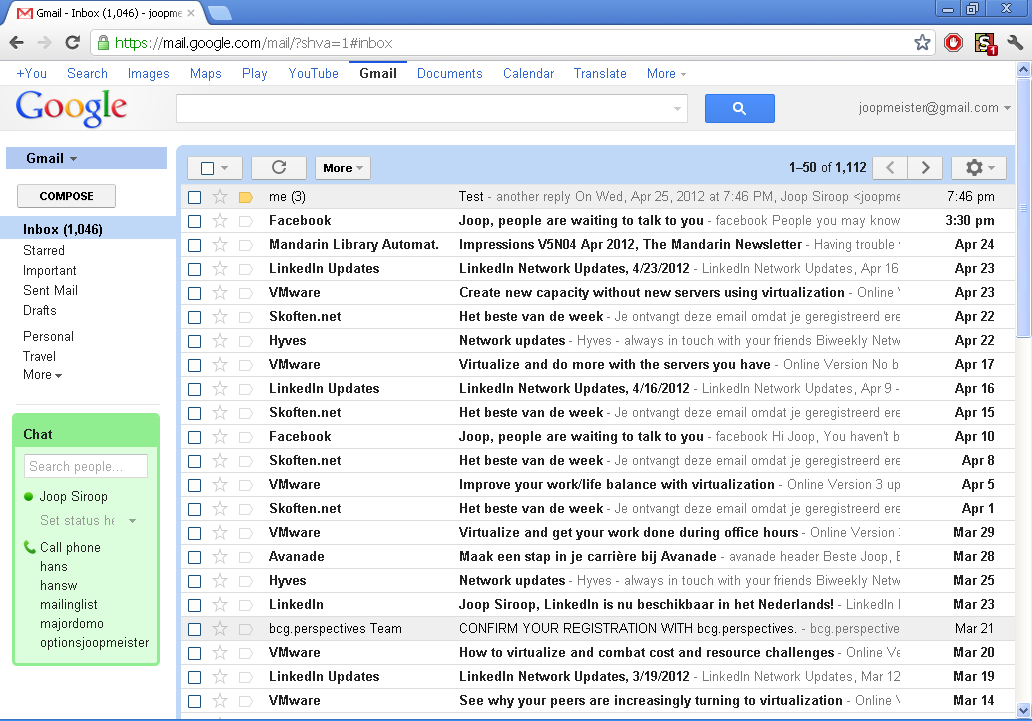The width and height of the screenshot is (1032, 721).
Task: Check the checkbox for the VMware Apr 23 email
Action: point(194,292)
